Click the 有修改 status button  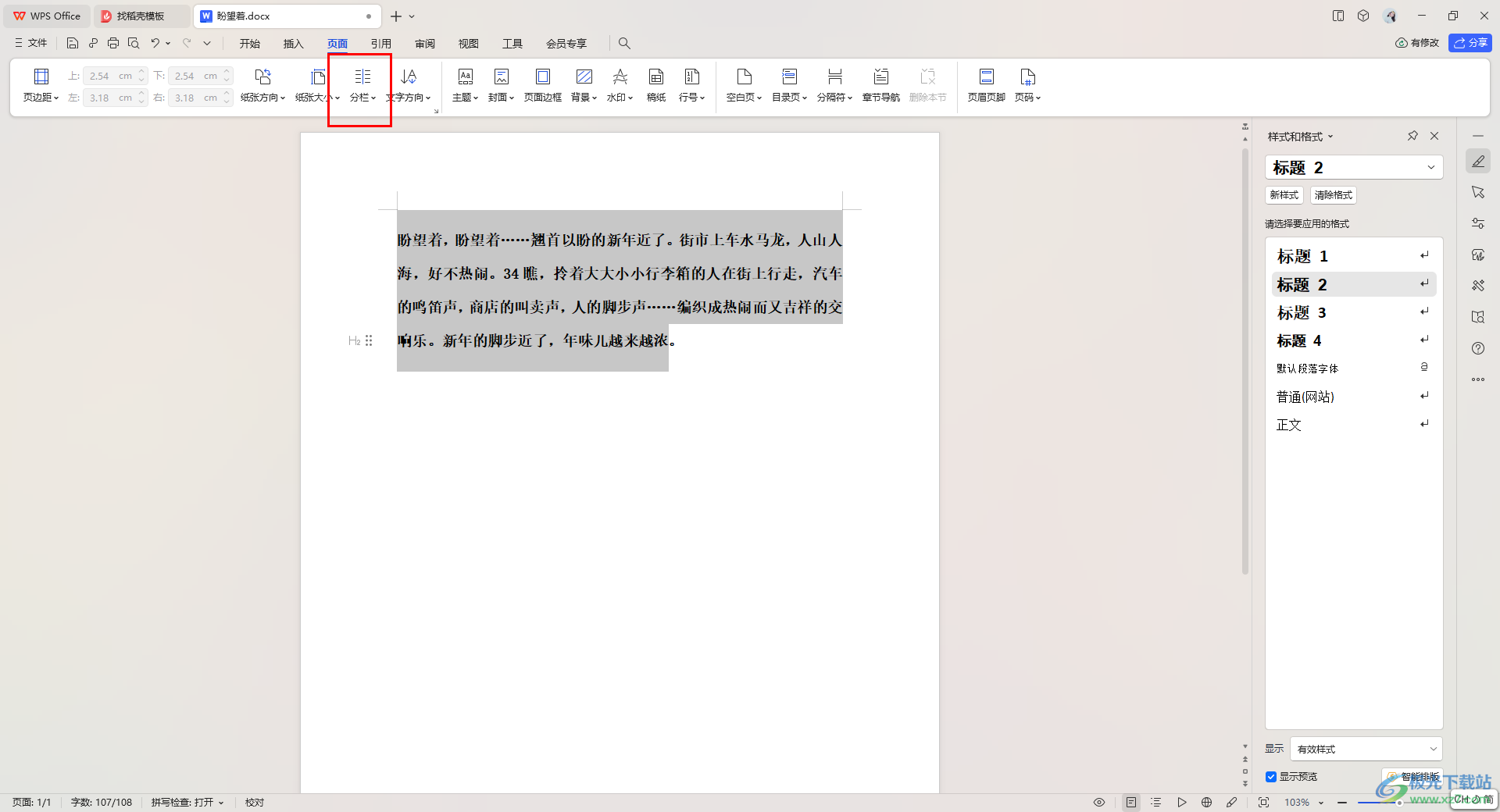pyautogui.click(x=1417, y=43)
